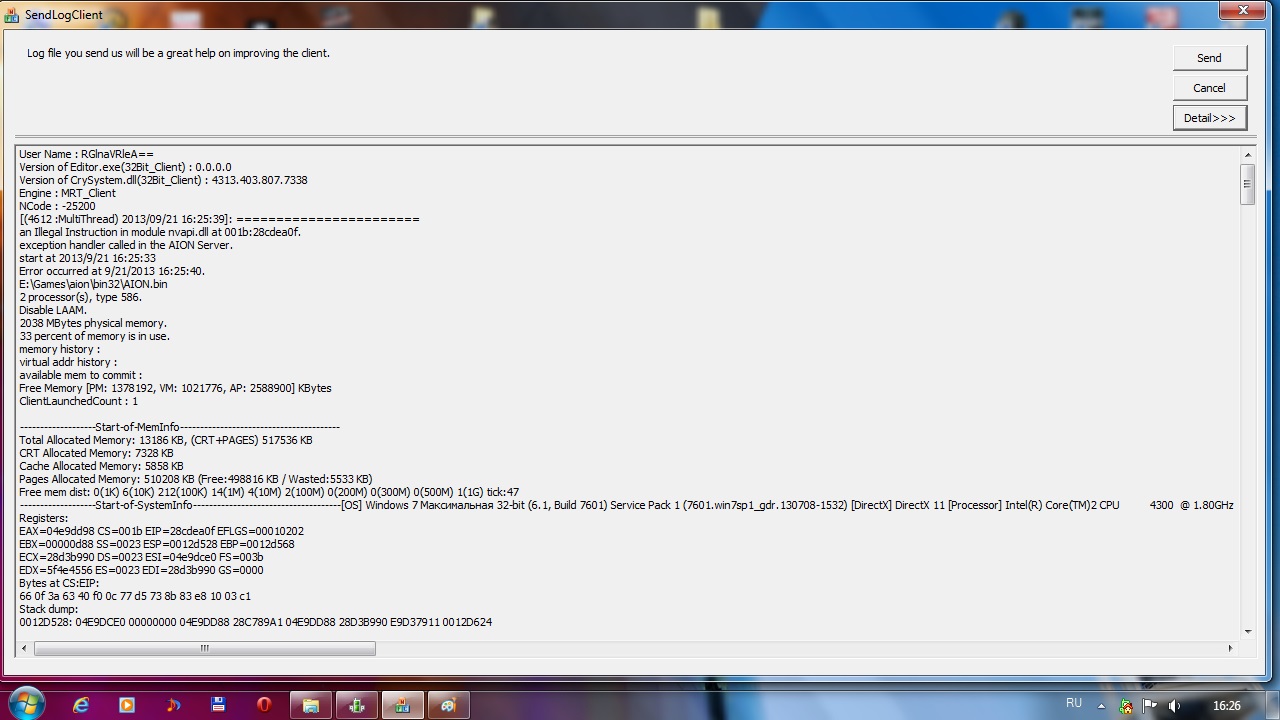Switch to the paint palette taskbar app
Viewport: 1280px width, 720px height.
pyautogui.click(x=449, y=705)
